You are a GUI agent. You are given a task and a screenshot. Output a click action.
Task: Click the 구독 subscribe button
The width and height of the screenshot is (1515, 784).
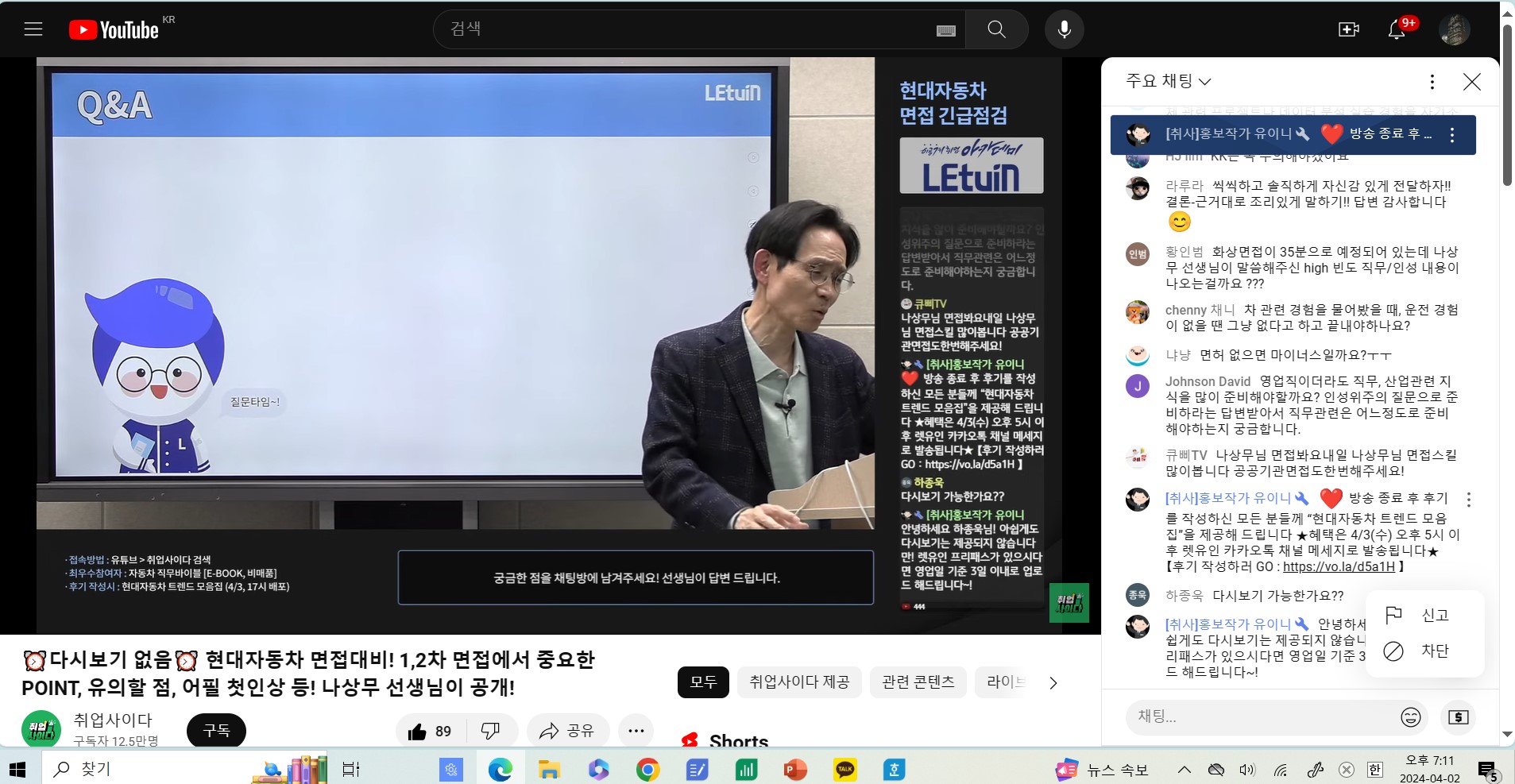click(x=216, y=731)
